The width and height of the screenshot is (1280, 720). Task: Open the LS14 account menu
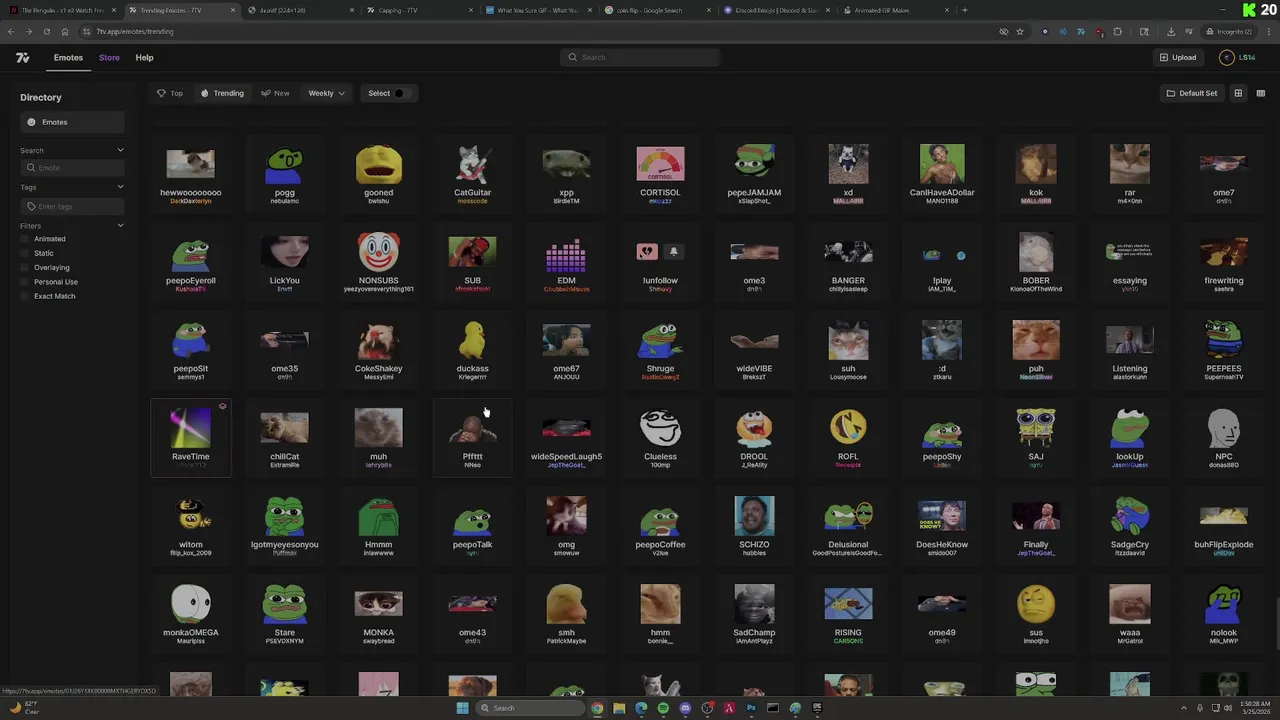coord(1238,57)
